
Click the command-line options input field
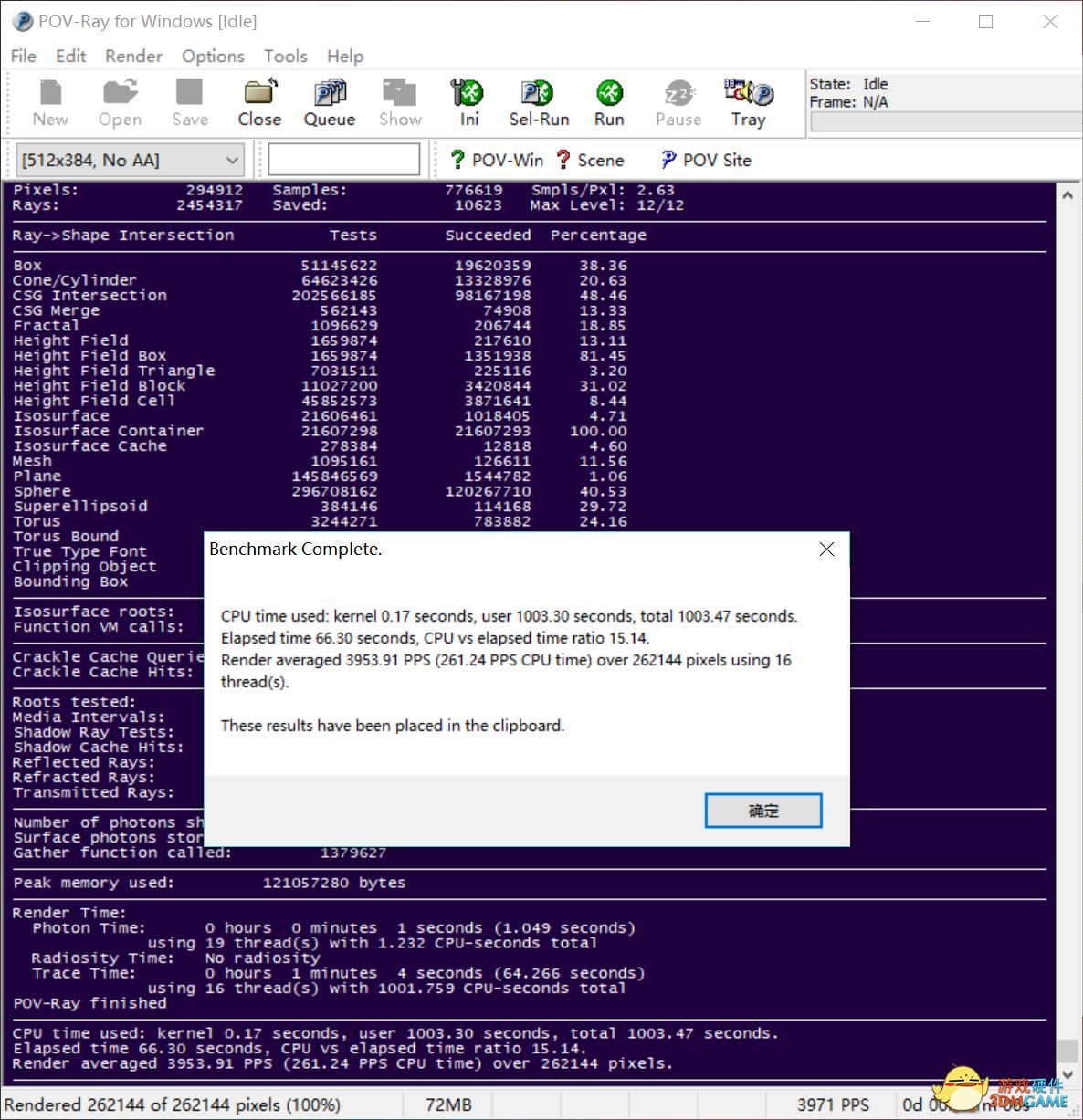pos(343,160)
